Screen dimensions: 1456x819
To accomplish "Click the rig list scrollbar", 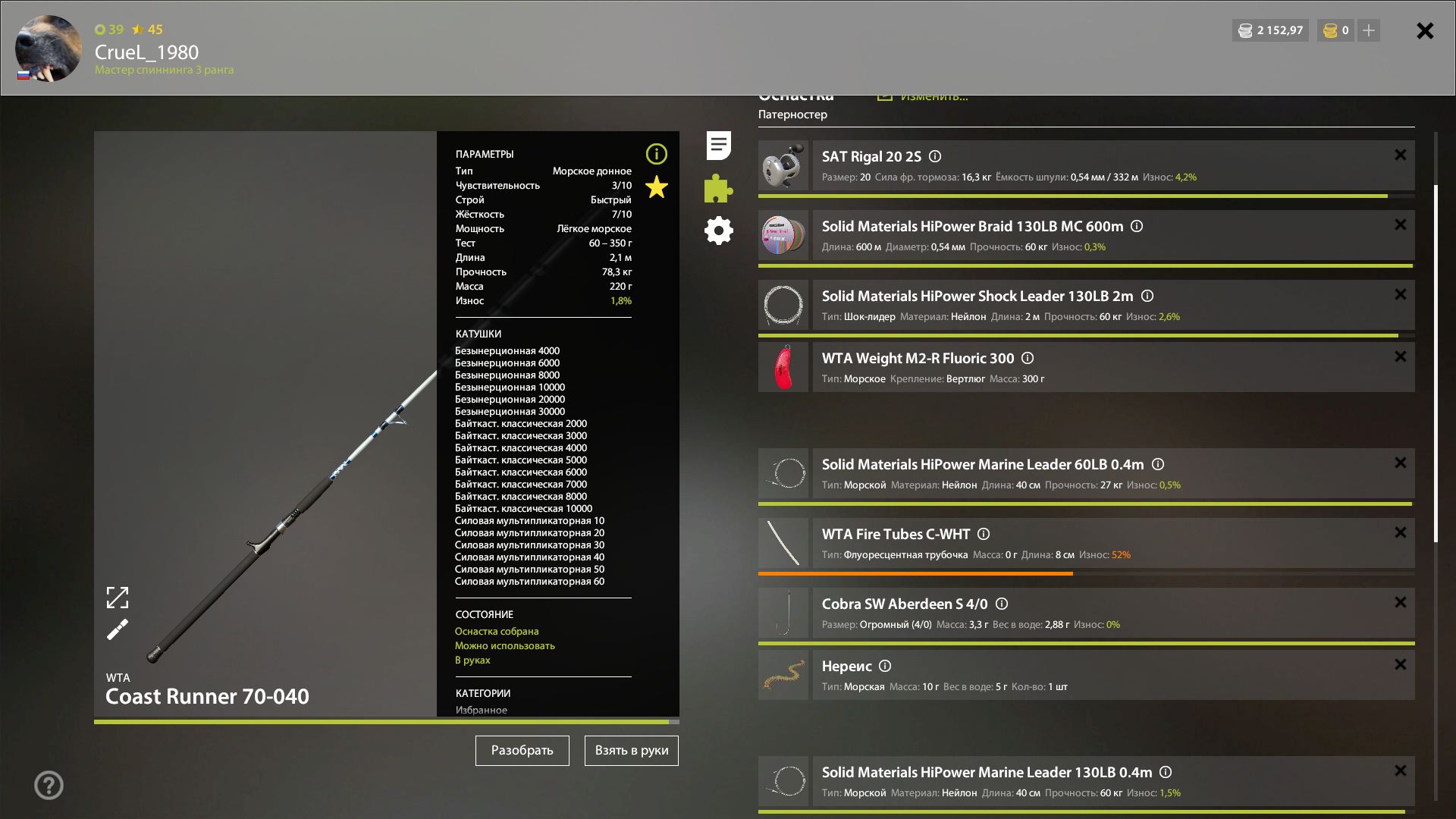I will click(1436, 364).
